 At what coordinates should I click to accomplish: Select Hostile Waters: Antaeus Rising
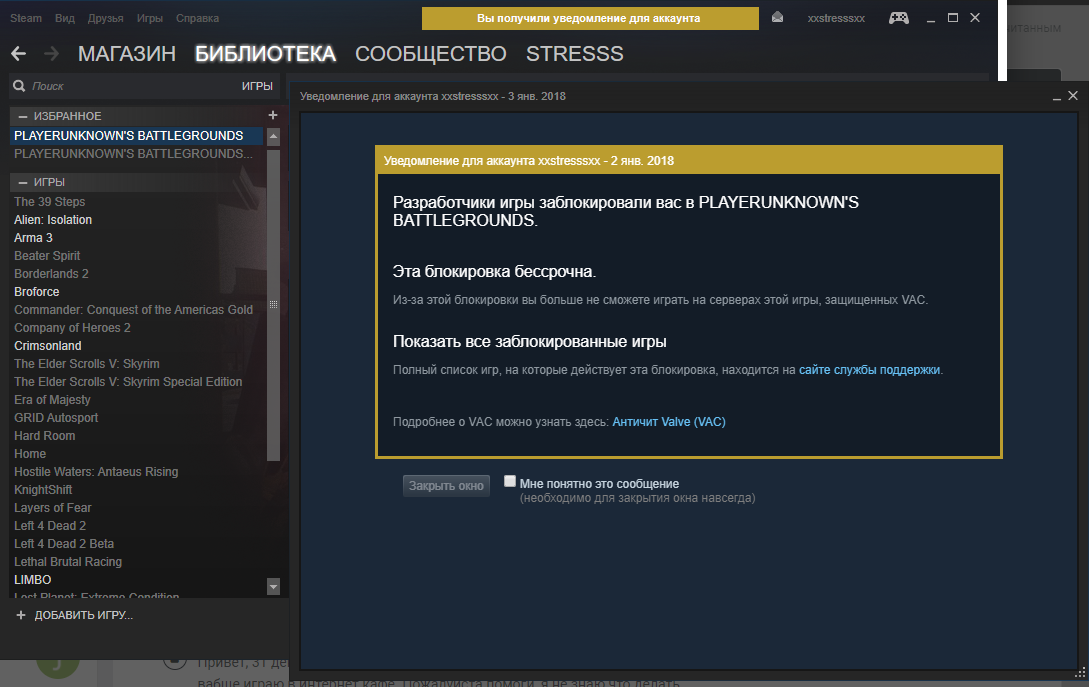(x=97, y=472)
